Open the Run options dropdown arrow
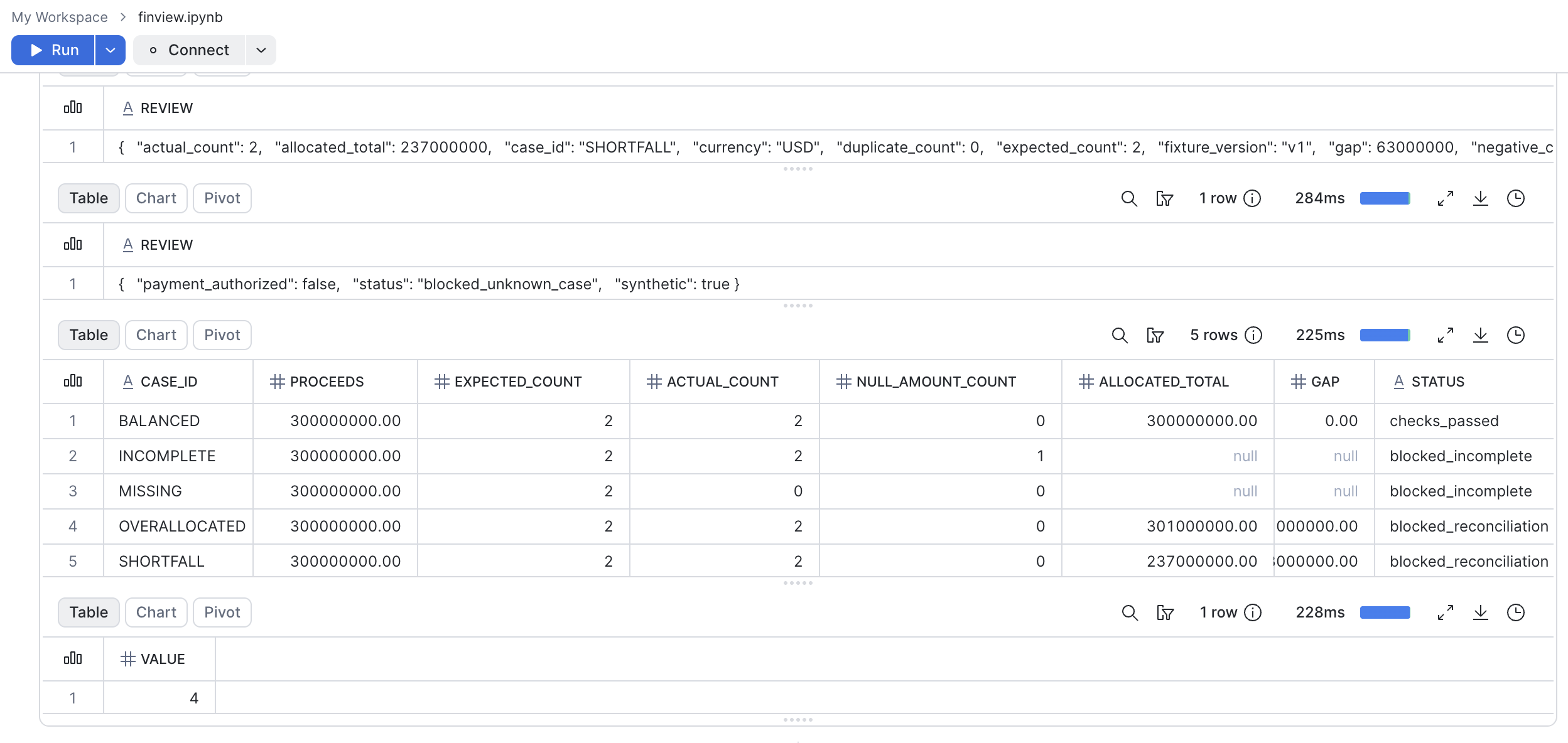Screen dimensions: 1568x743 click(111, 50)
